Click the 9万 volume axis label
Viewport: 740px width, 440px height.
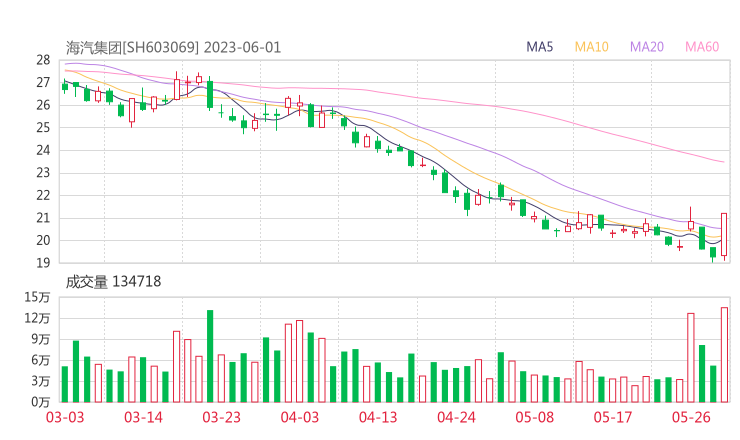(41, 339)
